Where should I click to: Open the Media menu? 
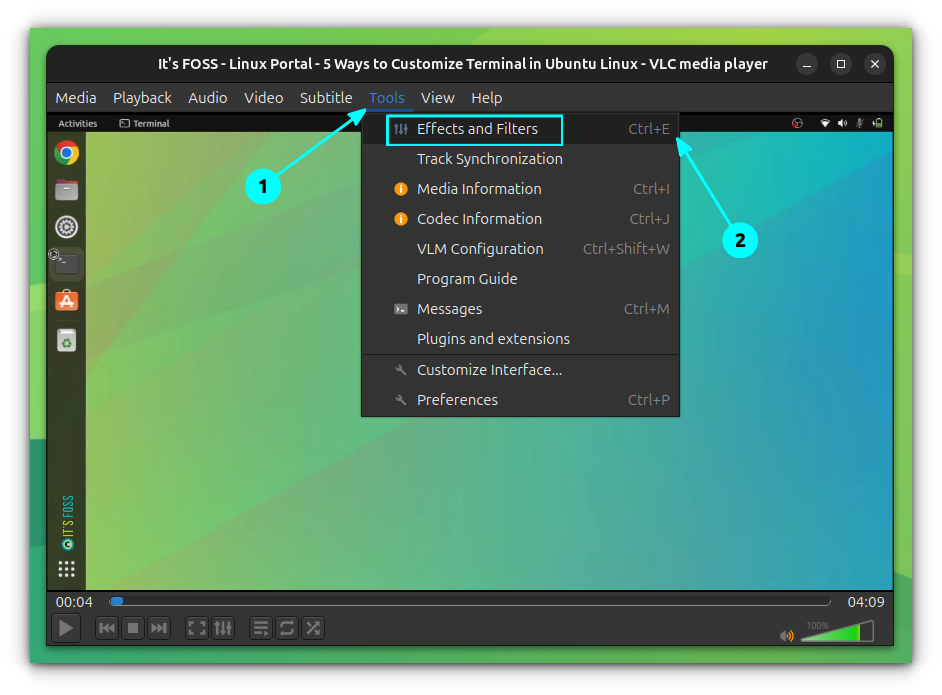(76, 98)
